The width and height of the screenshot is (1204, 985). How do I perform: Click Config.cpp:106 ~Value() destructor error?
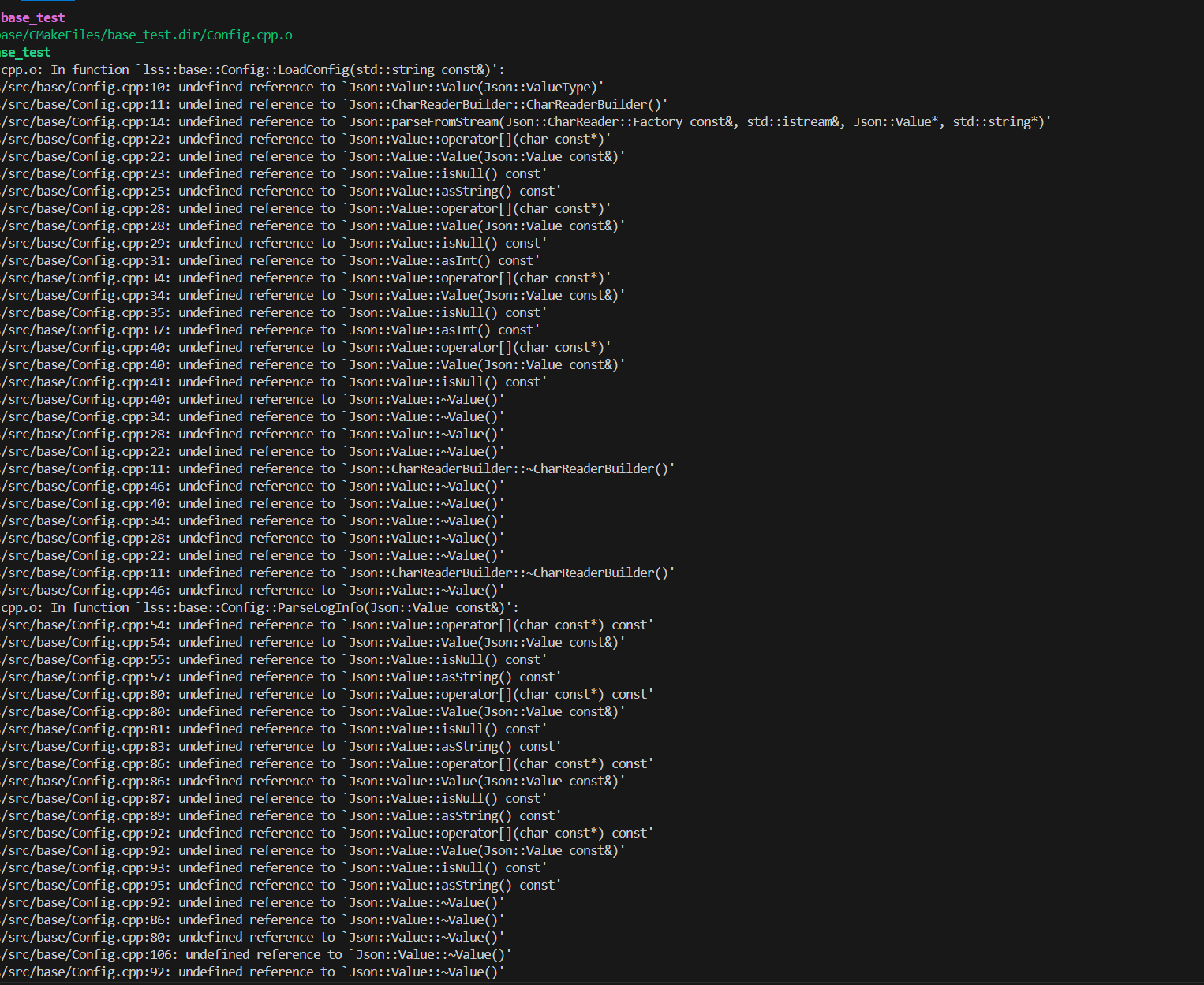coord(256,954)
